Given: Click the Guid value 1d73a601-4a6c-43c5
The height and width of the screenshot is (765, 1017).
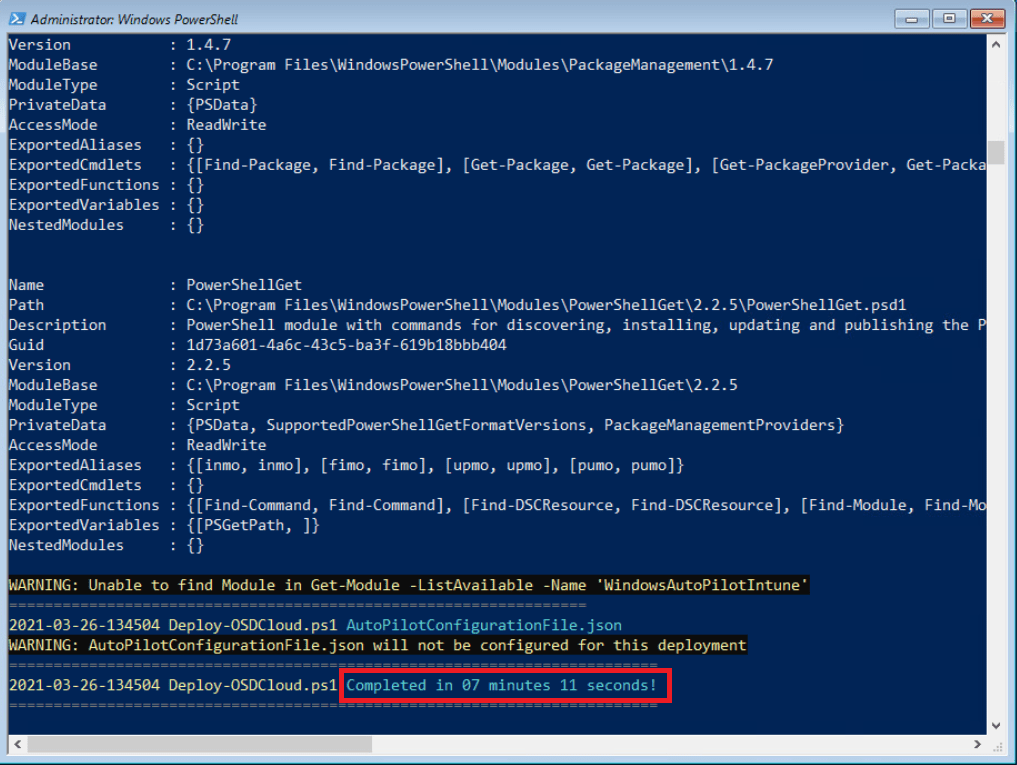Looking at the screenshot, I should [346, 345].
